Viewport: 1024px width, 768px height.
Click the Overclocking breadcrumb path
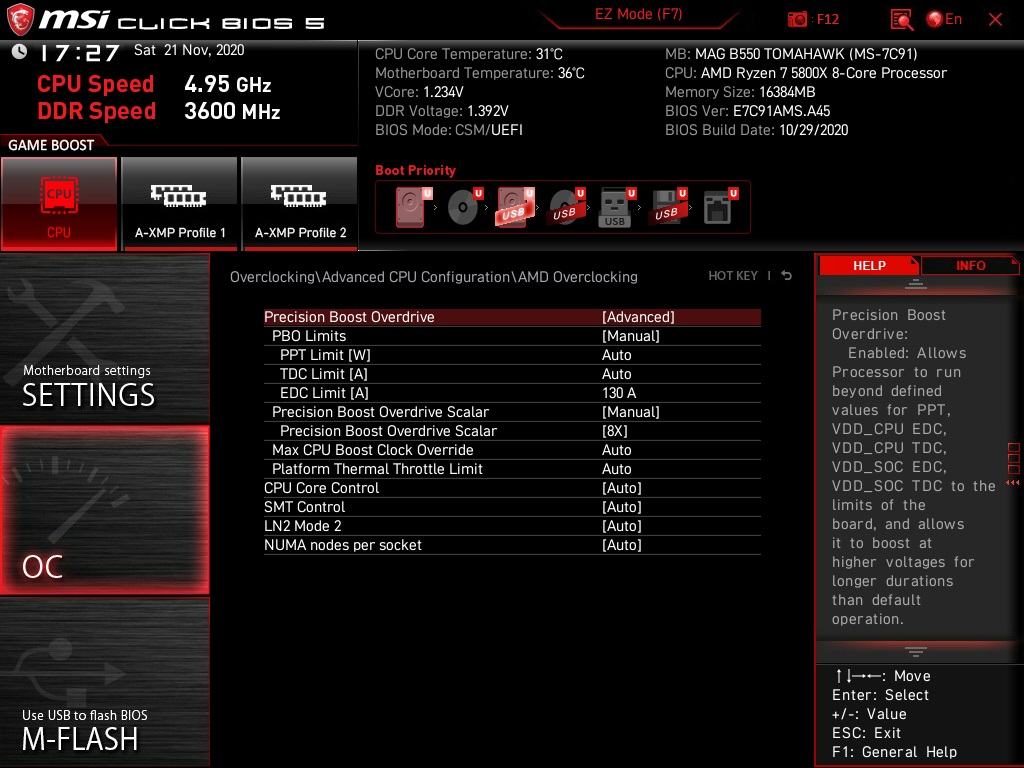(434, 277)
